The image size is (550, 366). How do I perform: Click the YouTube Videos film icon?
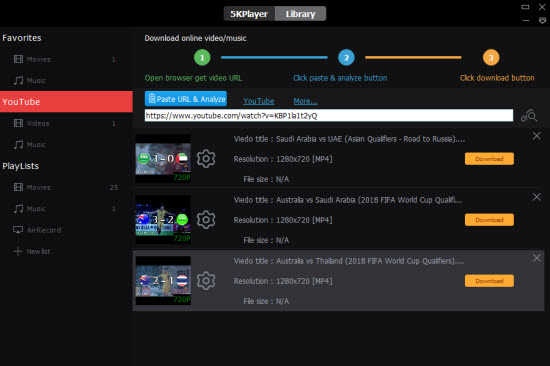(18, 123)
